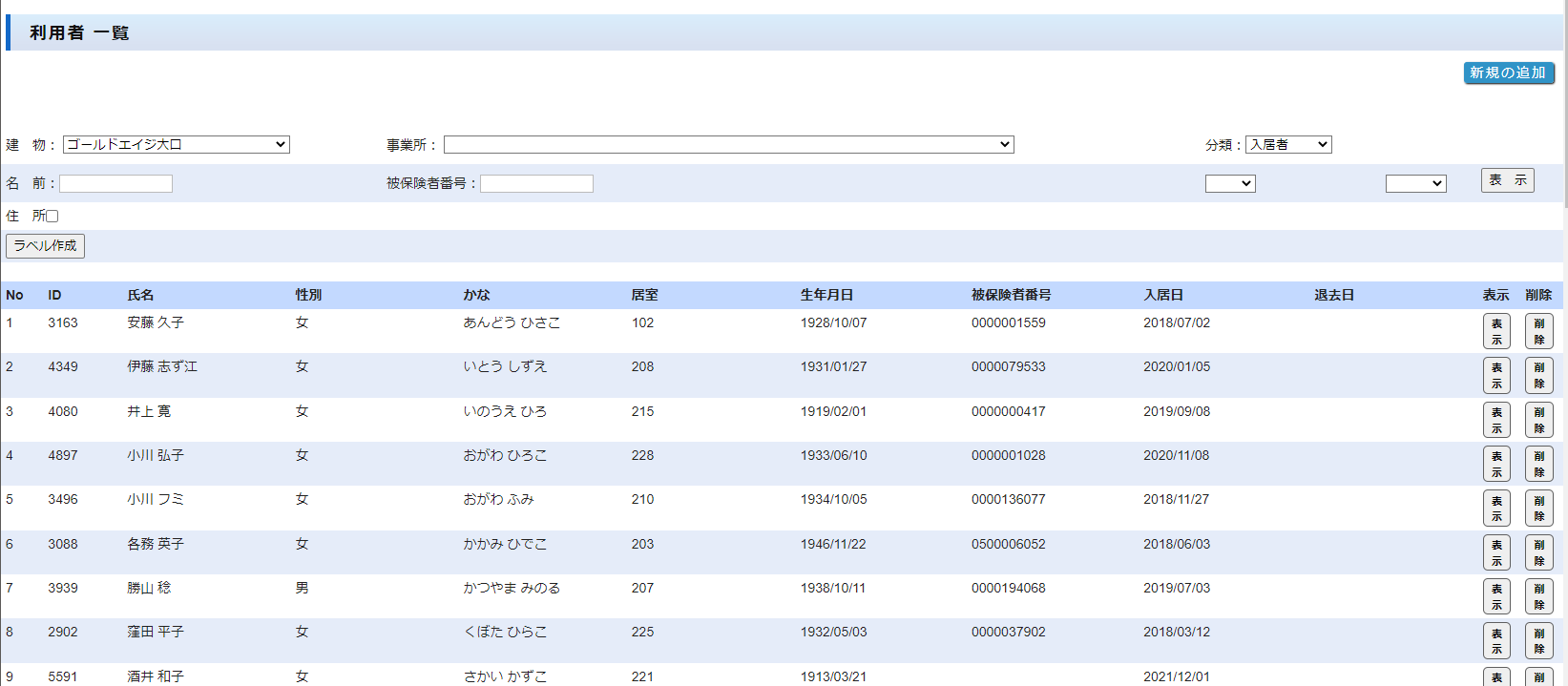Open the 分類 category dropdown
1568x686 pixels.
(x=1287, y=145)
